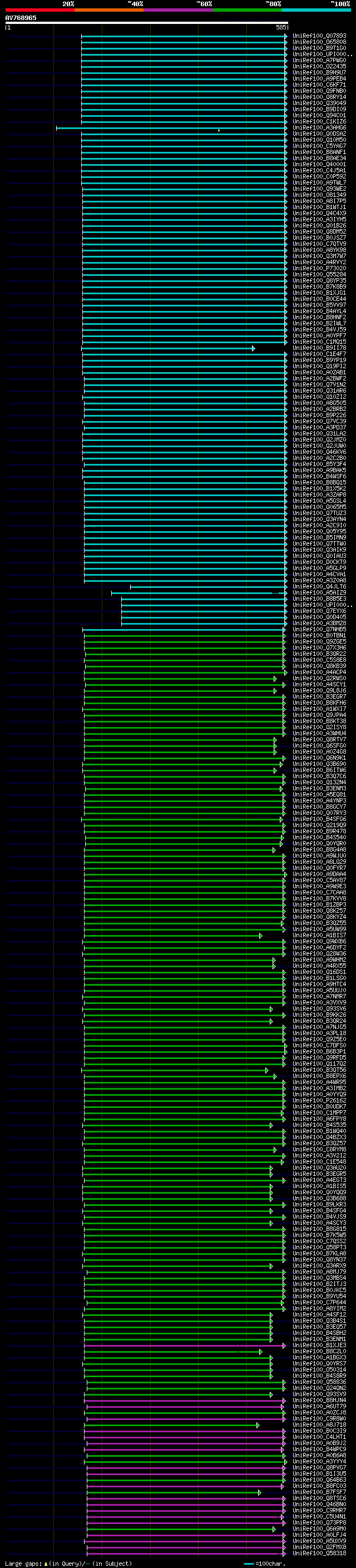The height and width of the screenshot is (1568, 356).
Task: Click on UniRef100_A3BMZ8 label
Action: point(319,623)
